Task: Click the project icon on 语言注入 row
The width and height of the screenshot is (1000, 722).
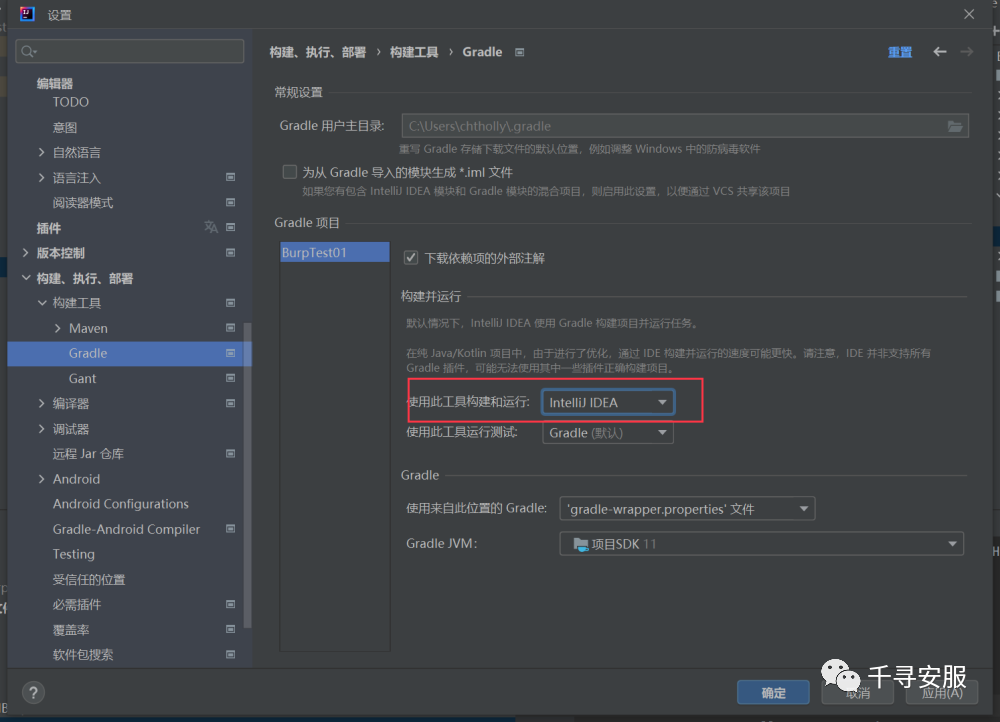Action: 231,177
